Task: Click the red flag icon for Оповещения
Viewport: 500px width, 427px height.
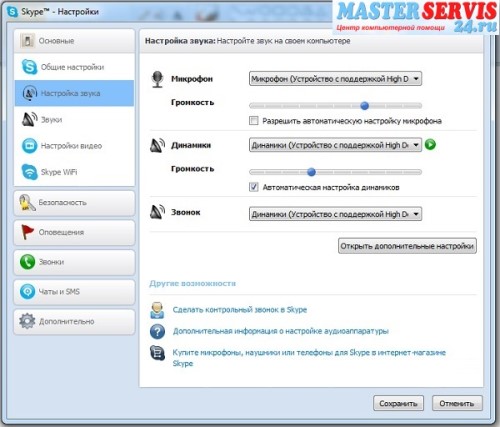Action: click(27, 232)
